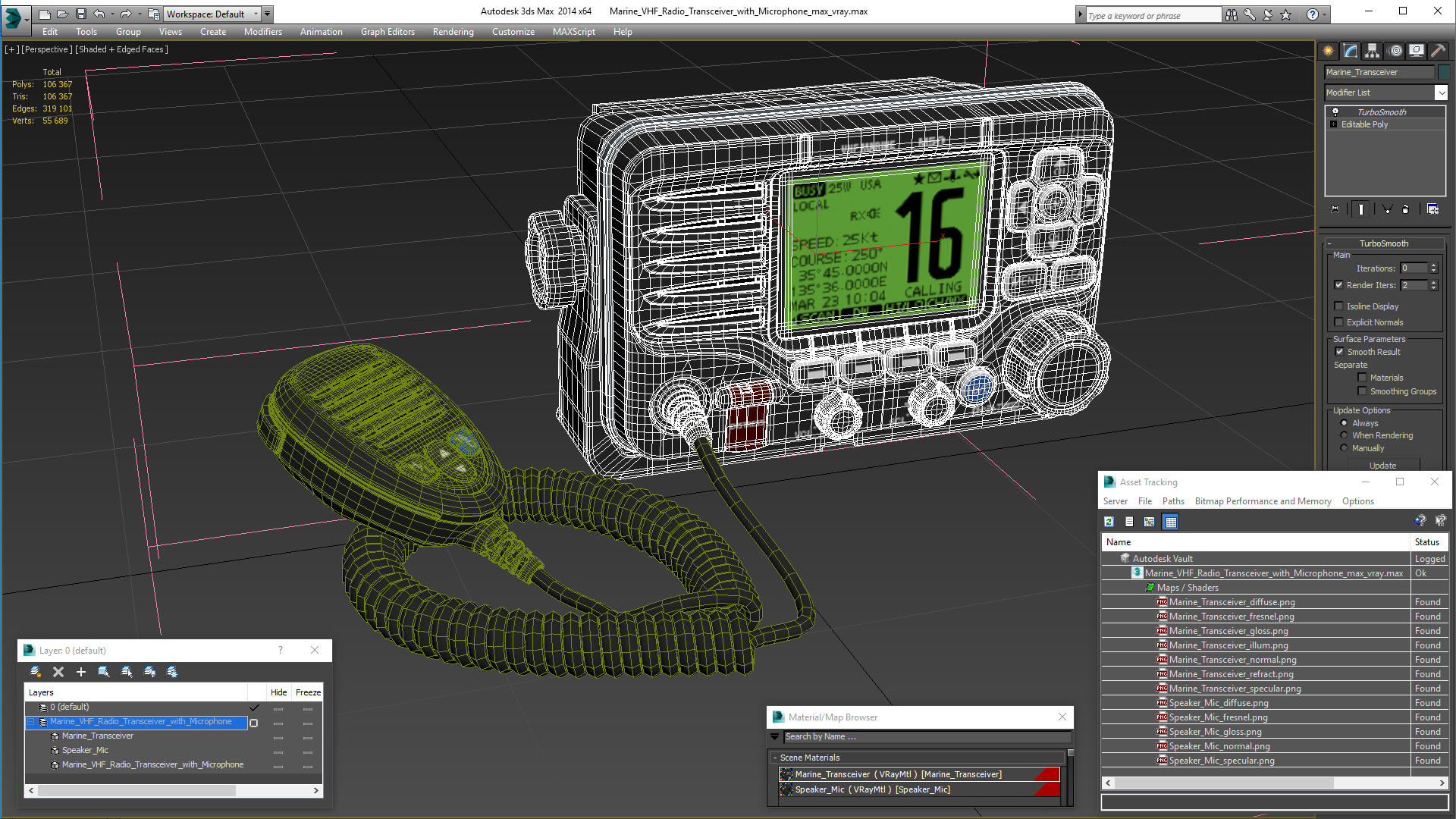Collapse Marine_VHF_Radio_Transceiver_with_Microphone layer tree
This screenshot has height=819, width=1456.
32,722
